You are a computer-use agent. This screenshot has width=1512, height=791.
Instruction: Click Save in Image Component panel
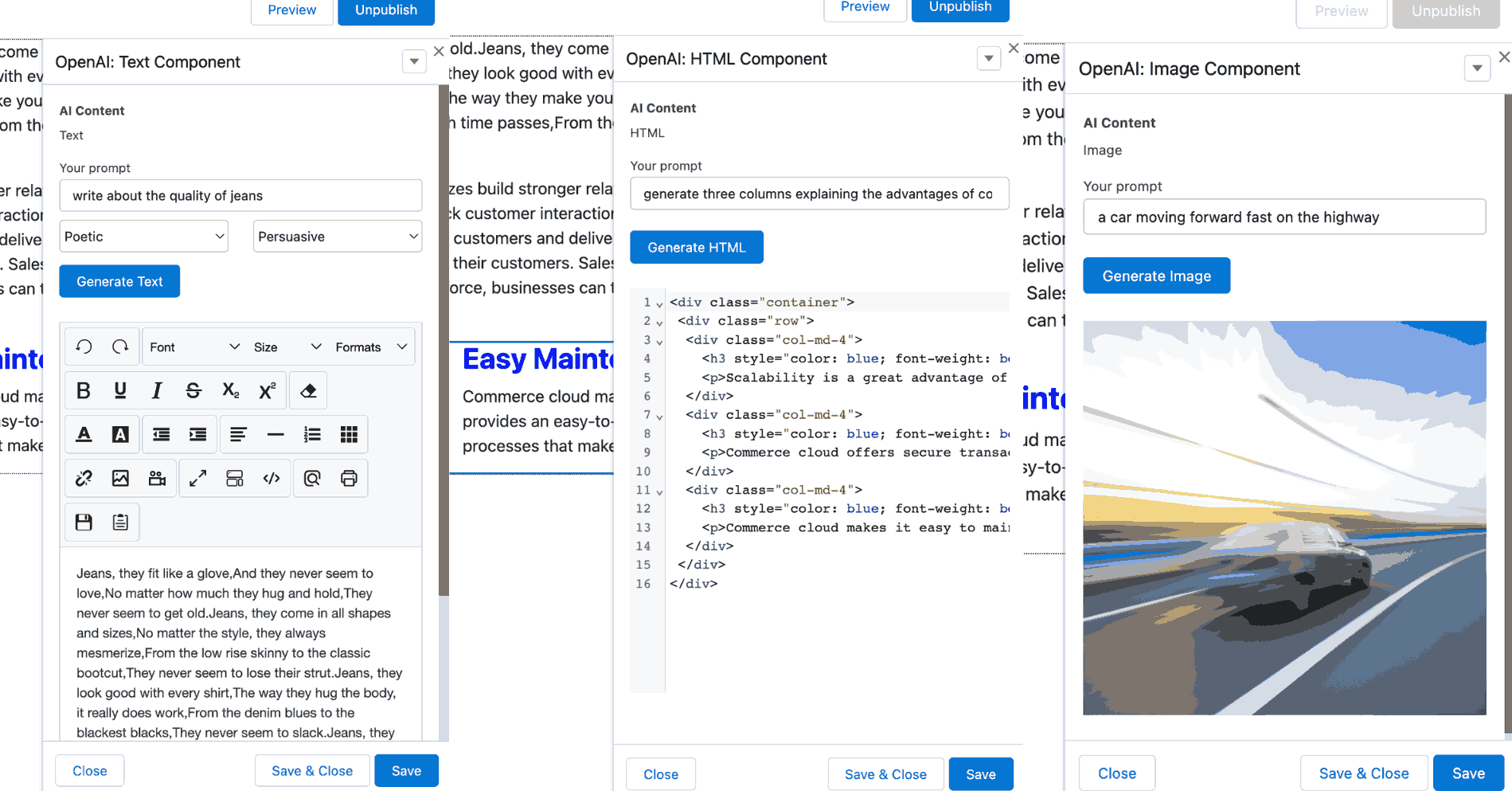point(1468,773)
